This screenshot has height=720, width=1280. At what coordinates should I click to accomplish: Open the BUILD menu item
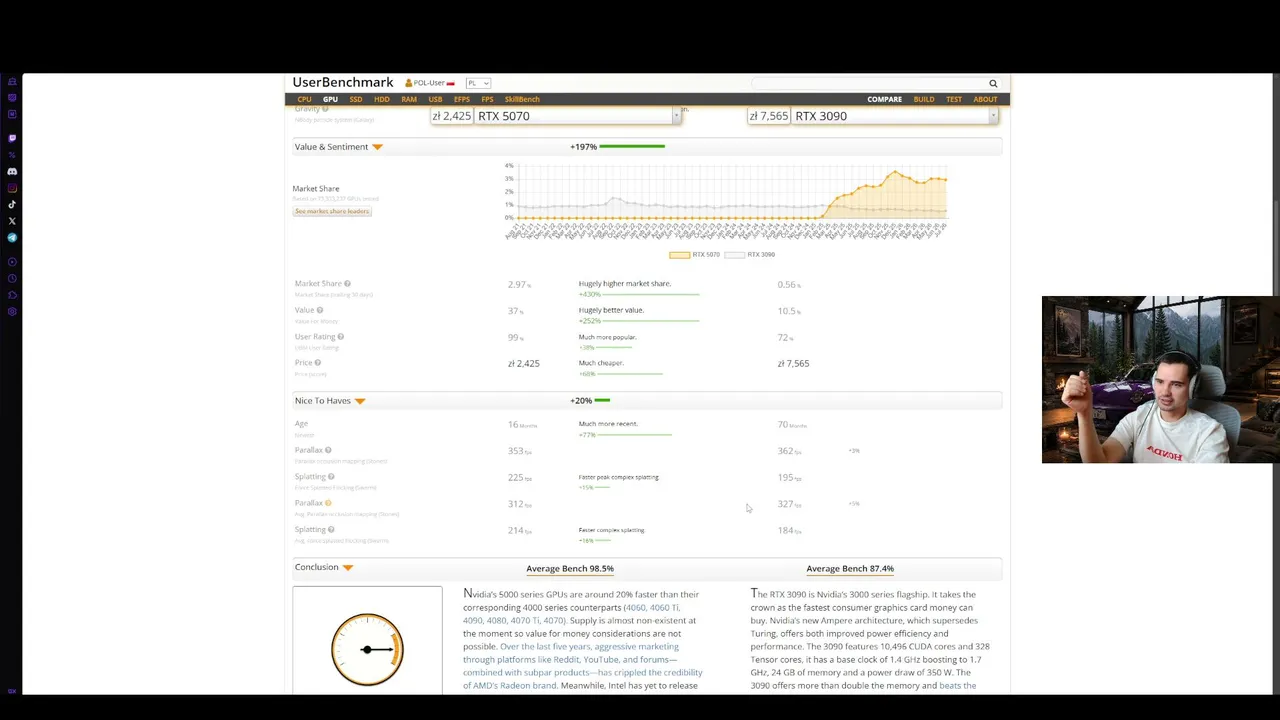pyautogui.click(x=924, y=100)
